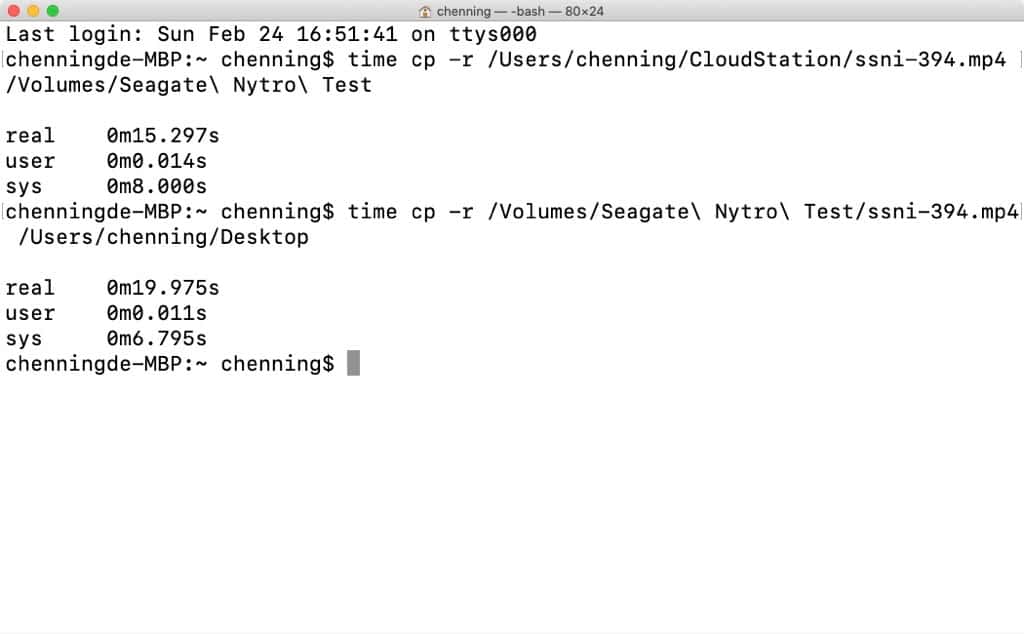Click the empty terminal area below the prompt
The width and height of the screenshot is (1024, 634).
click(512, 500)
